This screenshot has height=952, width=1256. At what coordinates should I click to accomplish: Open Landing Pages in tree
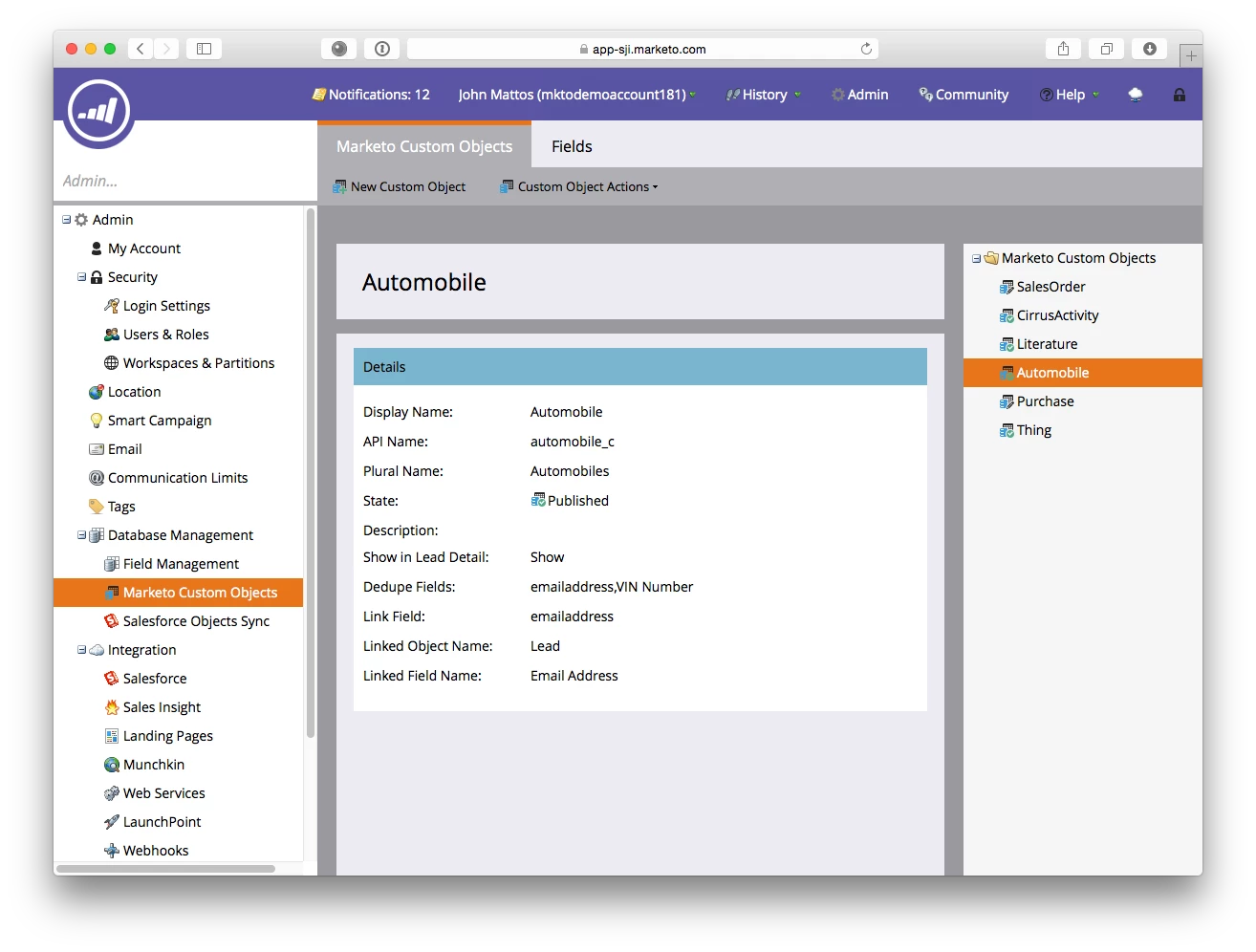pos(167,736)
